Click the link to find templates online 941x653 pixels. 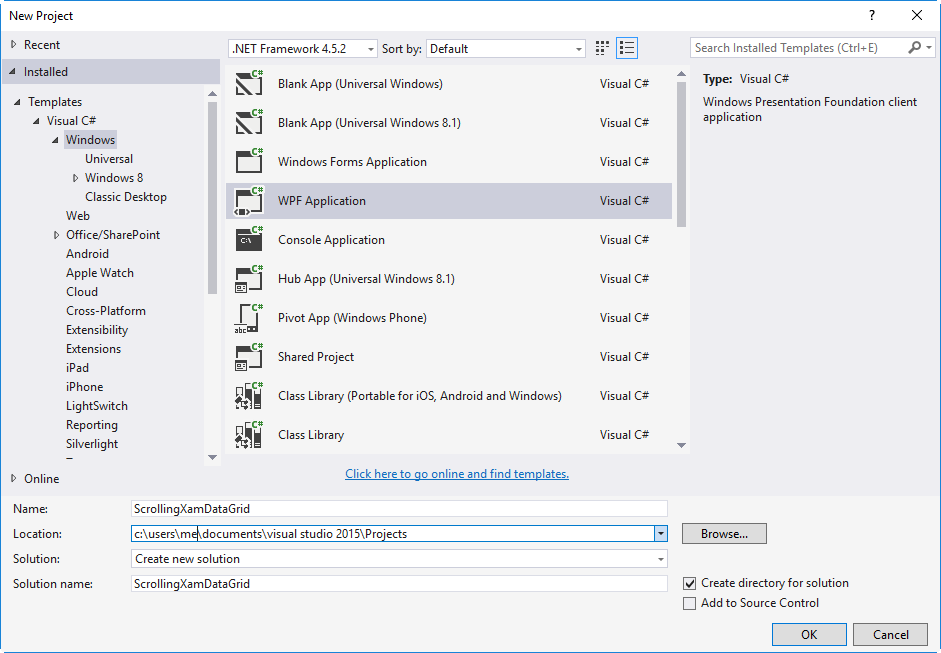pos(456,474)
